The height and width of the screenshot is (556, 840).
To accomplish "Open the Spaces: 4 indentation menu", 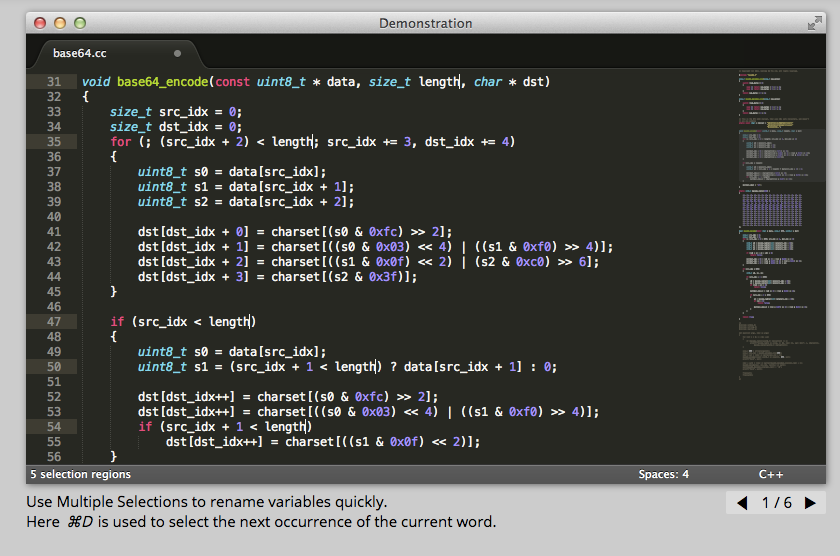I will tap(663, 474).
